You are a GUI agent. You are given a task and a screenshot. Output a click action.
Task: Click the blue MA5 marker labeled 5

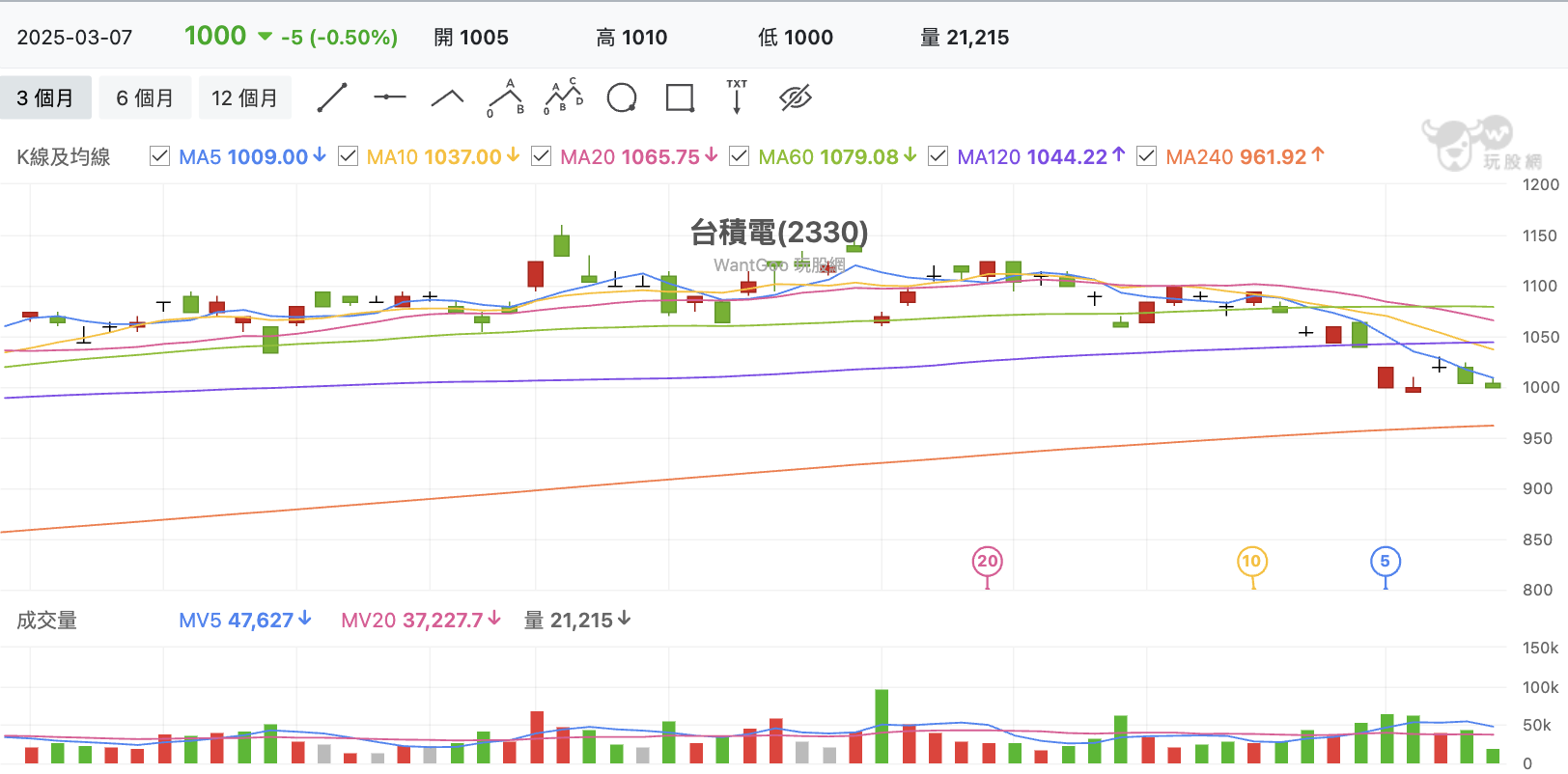pyautogui.click(x=1386, y=562)
